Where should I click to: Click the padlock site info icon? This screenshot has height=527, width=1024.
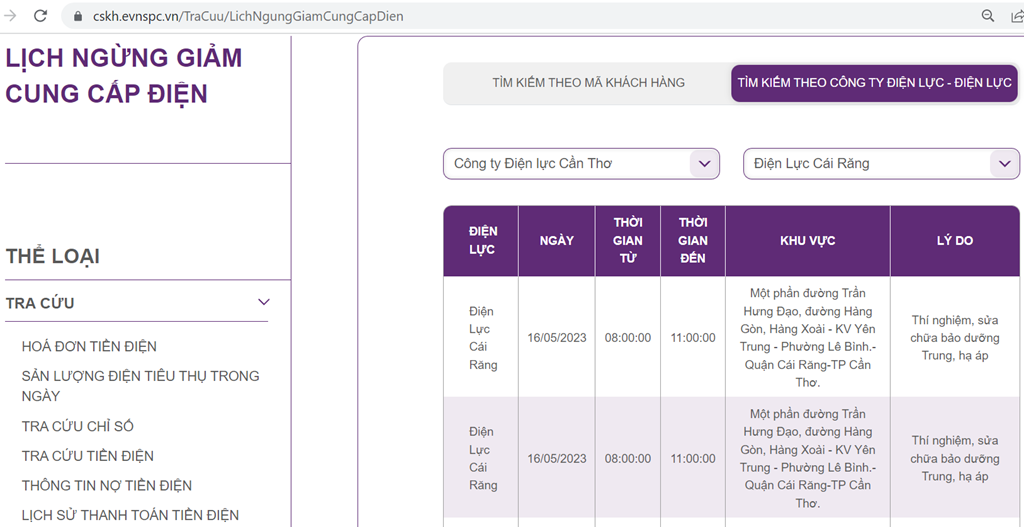click(78, 17)
